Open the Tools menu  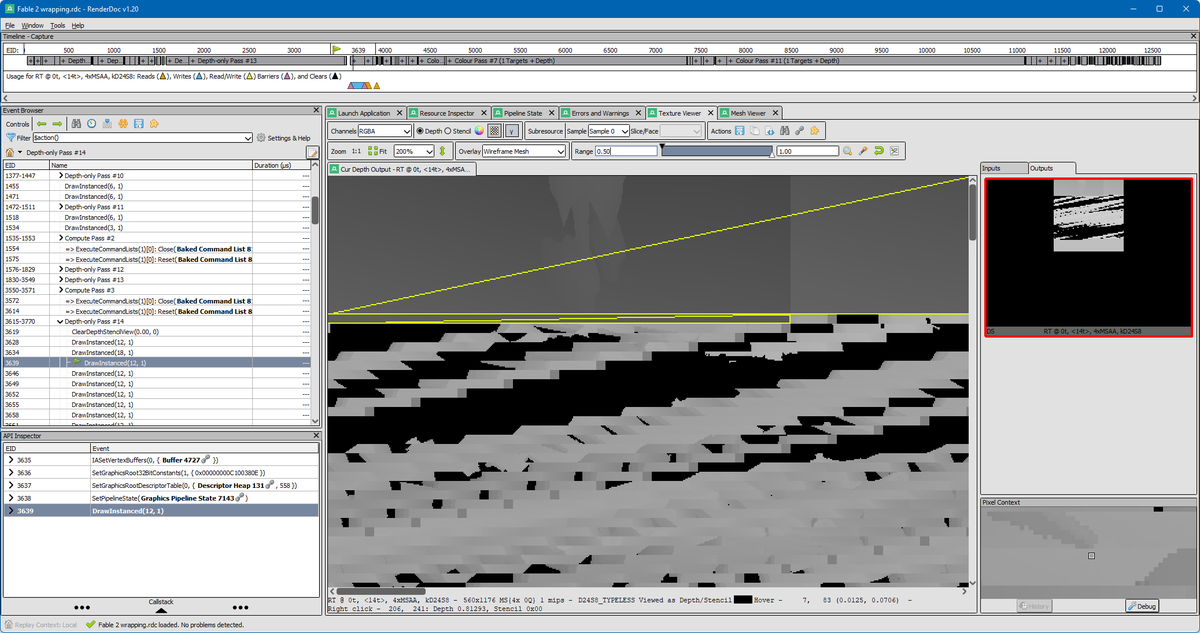coord(58,24)
